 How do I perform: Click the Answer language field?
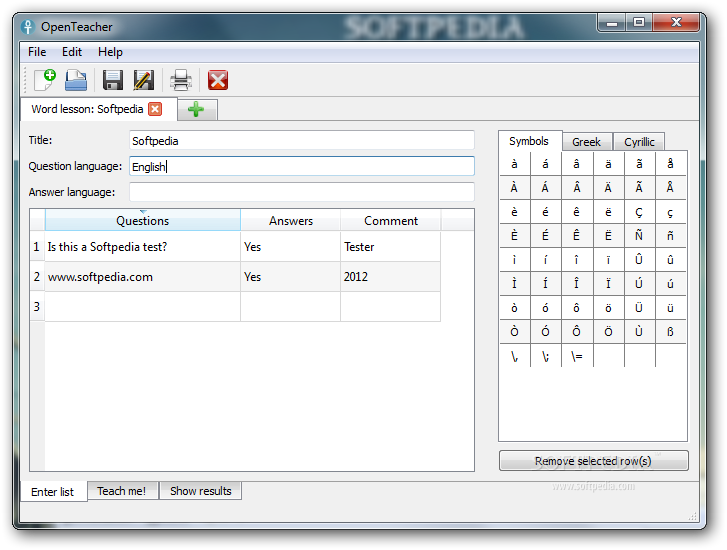[x=302, y=192]
